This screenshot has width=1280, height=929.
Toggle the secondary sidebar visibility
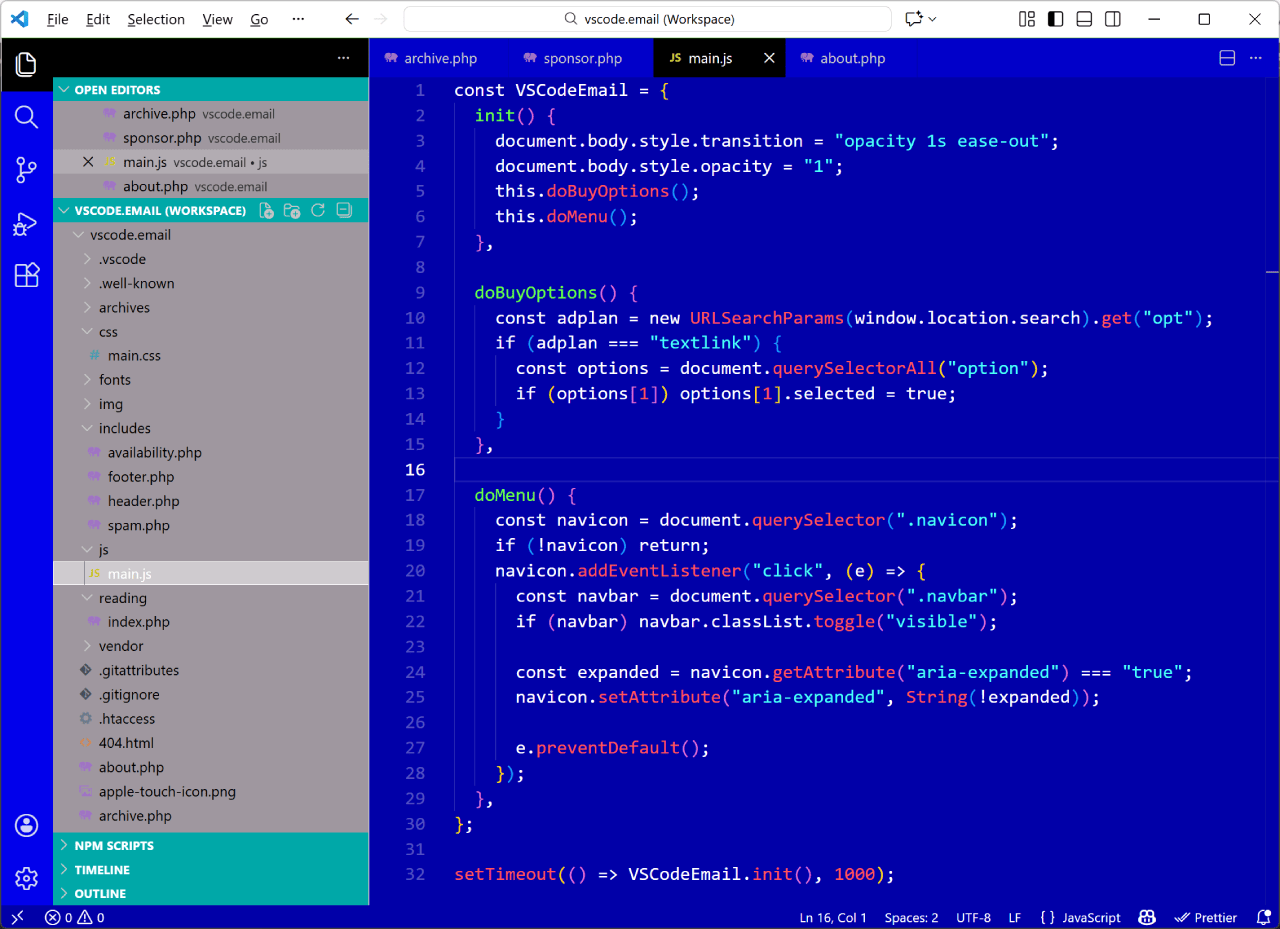pos(1113,17)
